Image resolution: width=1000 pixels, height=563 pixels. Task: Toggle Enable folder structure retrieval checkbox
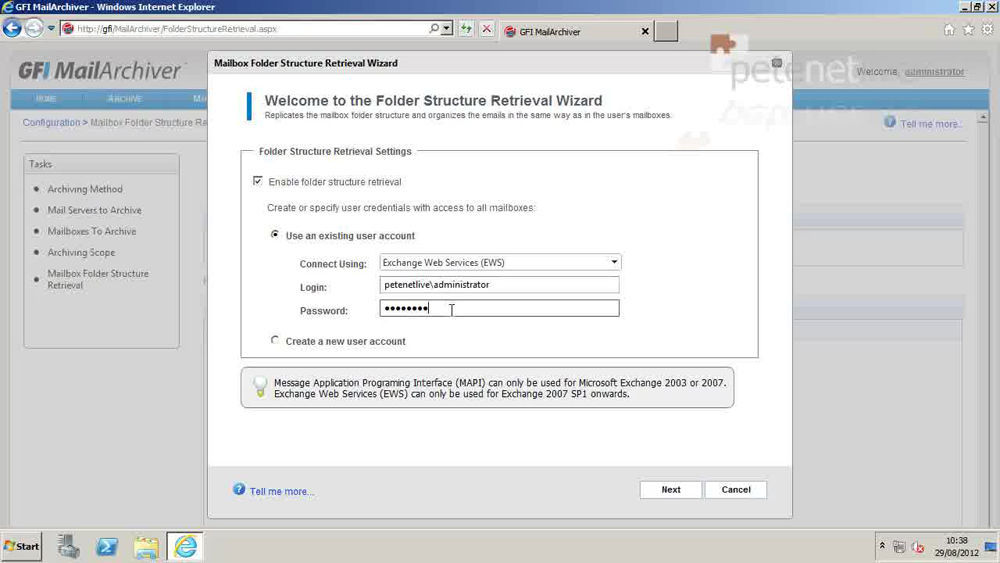[x=258, y=181]
